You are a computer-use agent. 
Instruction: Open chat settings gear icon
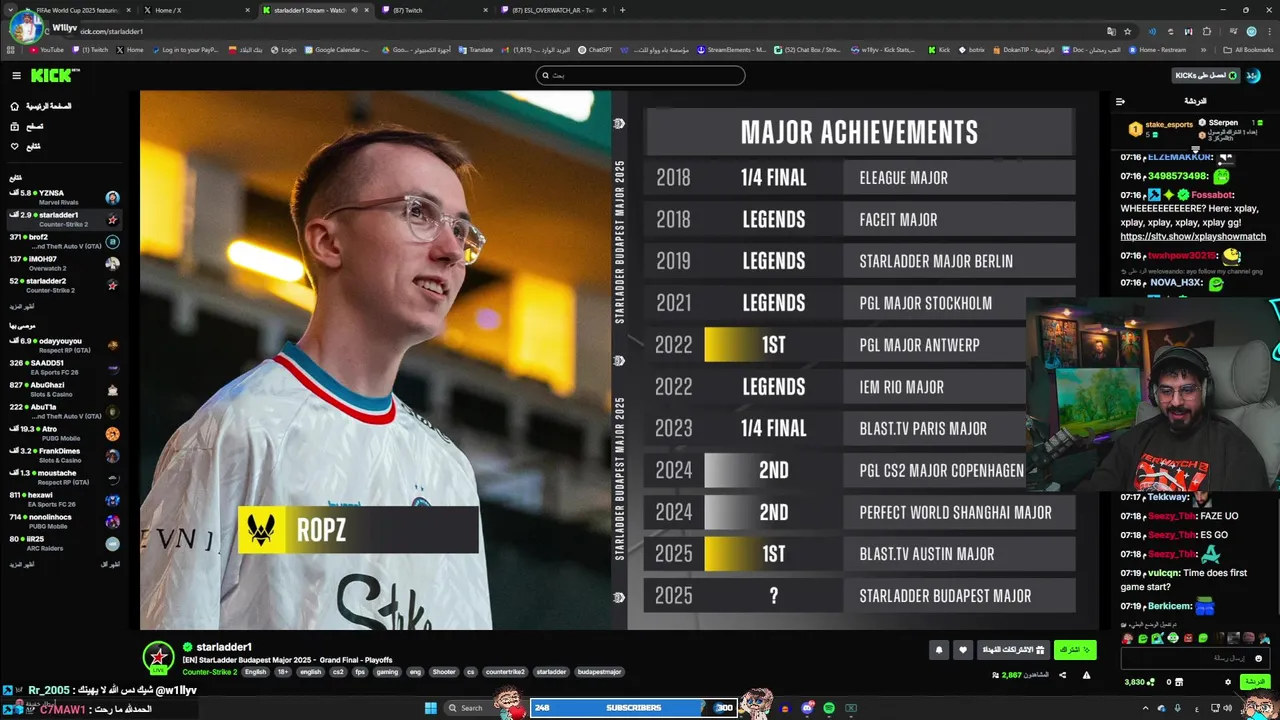pyautogui.click(x=1228, y=682)
